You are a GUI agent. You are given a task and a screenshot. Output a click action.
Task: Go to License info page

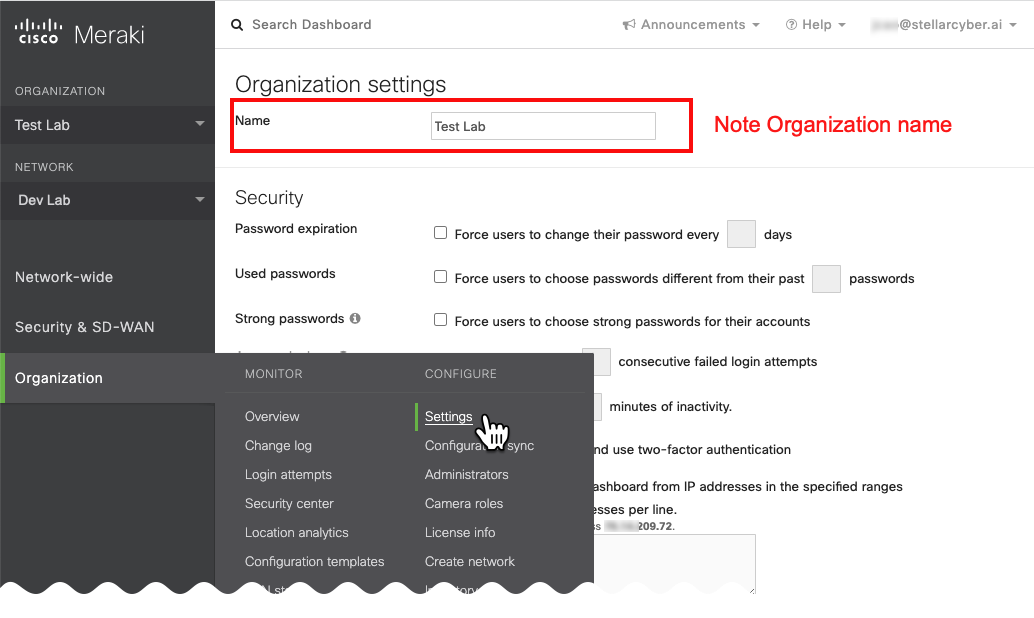(459, 533)
